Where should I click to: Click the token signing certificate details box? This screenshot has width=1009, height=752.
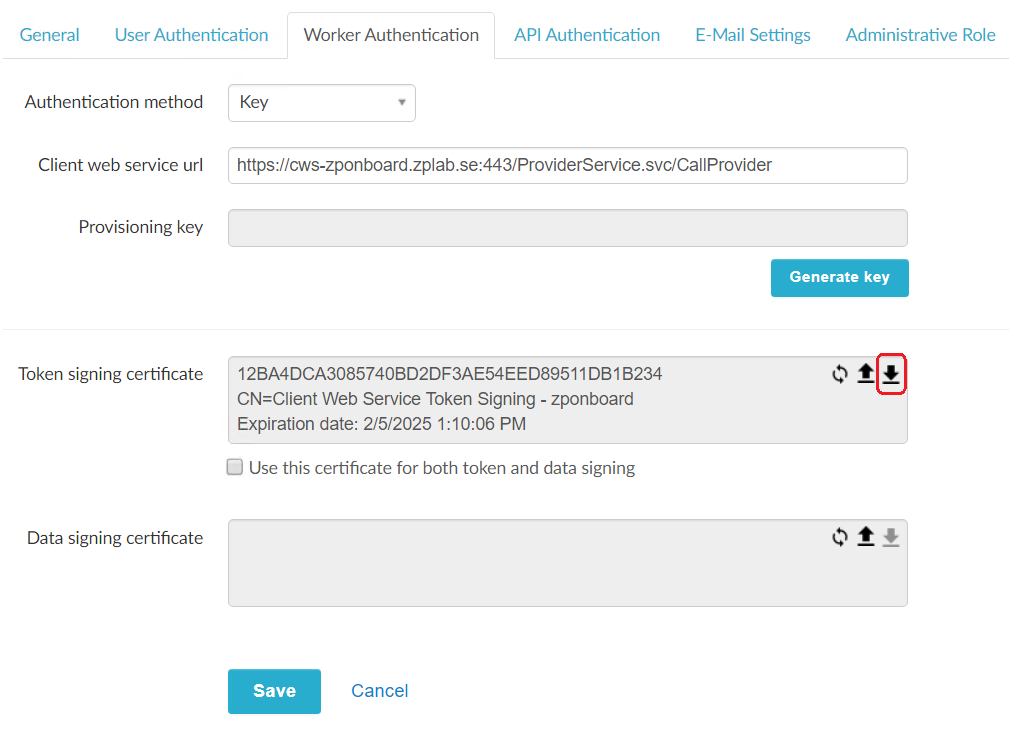530,398
